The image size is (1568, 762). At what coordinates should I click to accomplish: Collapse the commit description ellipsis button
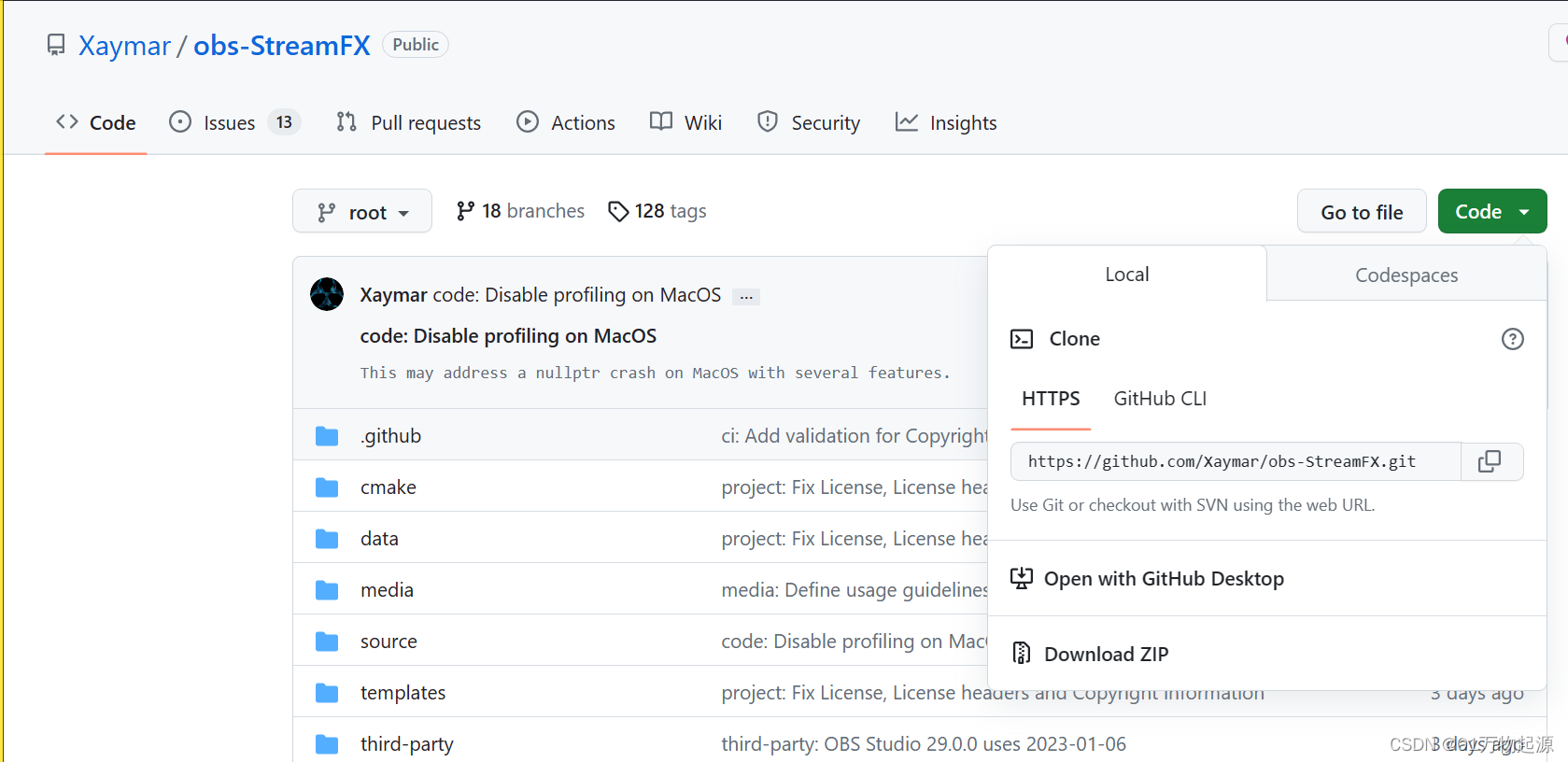click(x=746, y=297)
